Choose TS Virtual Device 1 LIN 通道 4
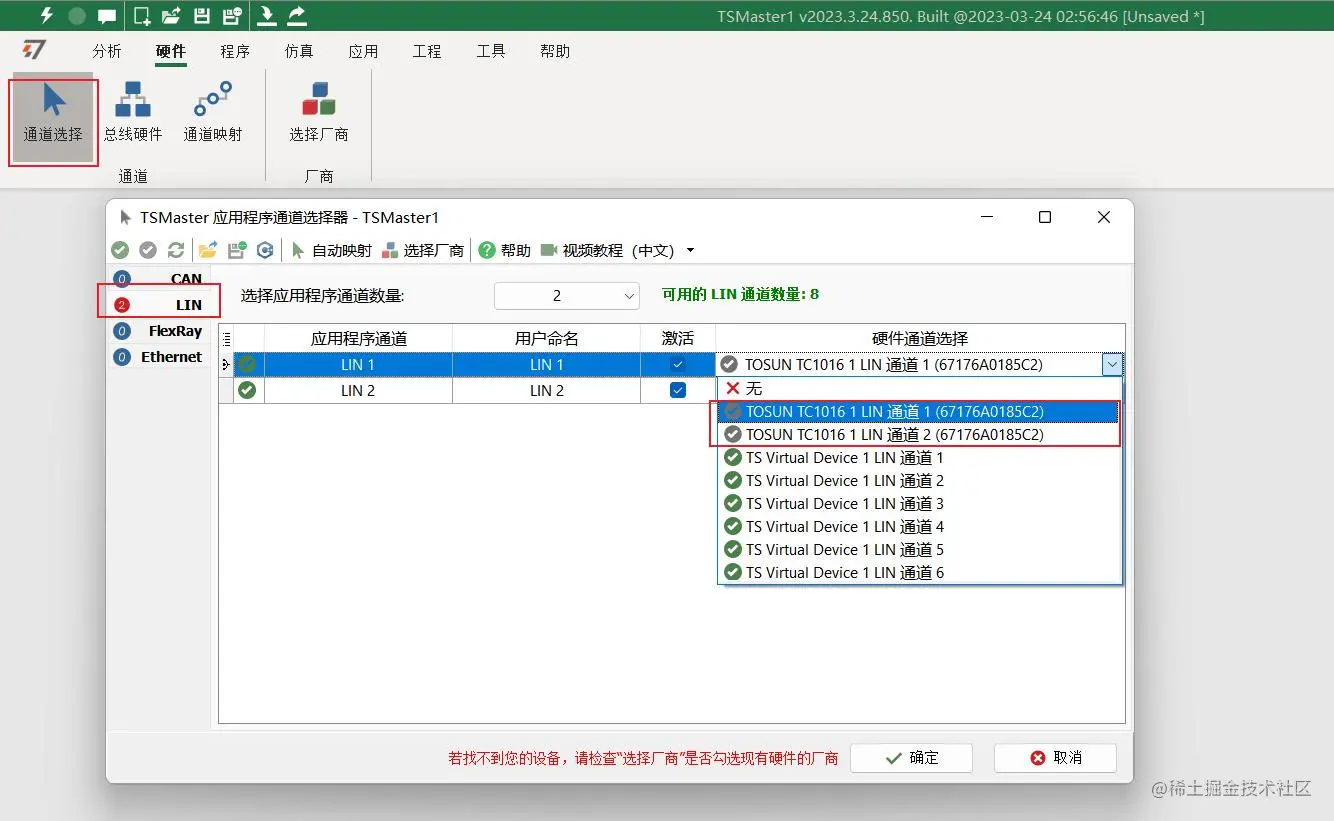The height and width of the screenshot is (821, 1334). click(919, 526)
